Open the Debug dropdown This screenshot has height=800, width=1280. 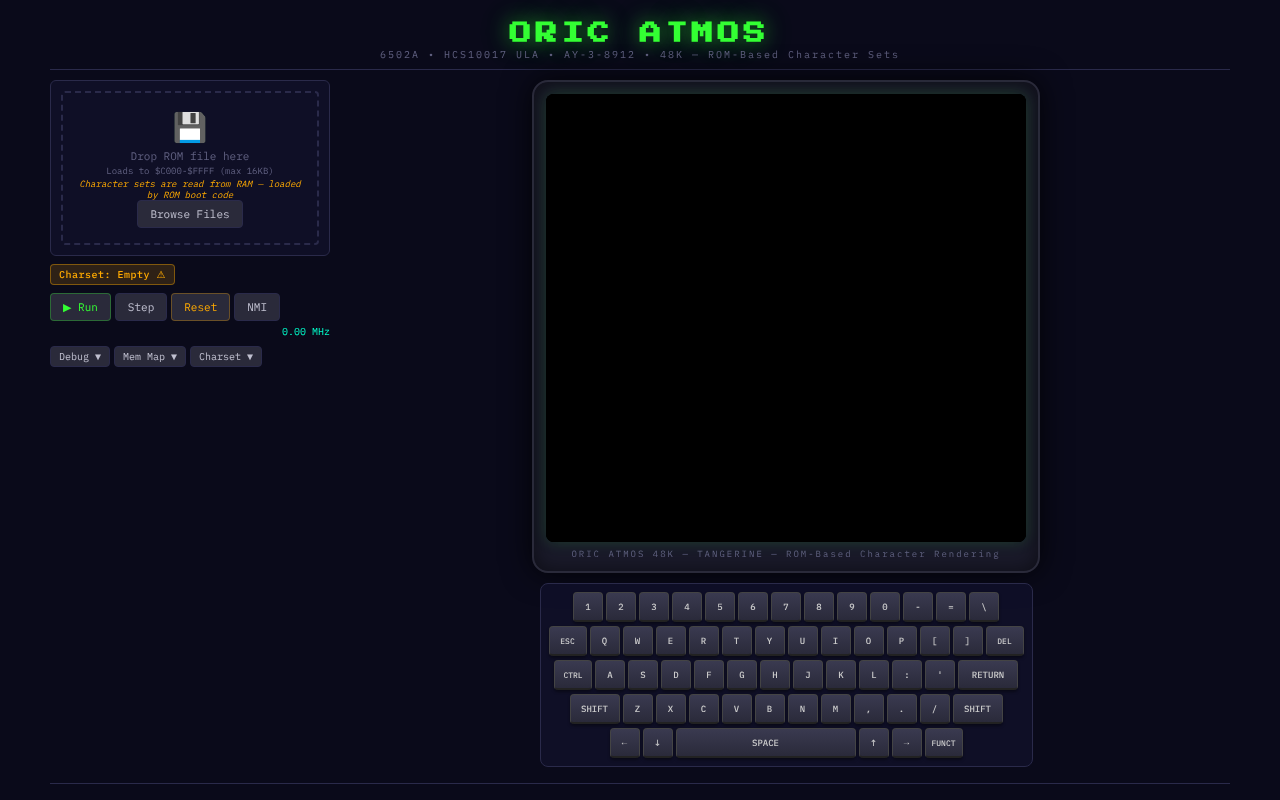point(79,356)
